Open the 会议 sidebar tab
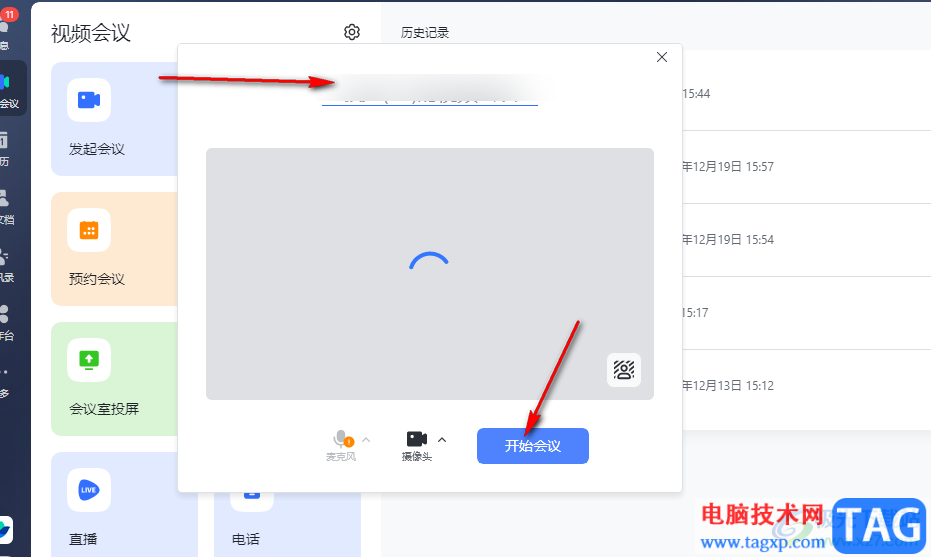The image size is (931, 557). (12, 88)
